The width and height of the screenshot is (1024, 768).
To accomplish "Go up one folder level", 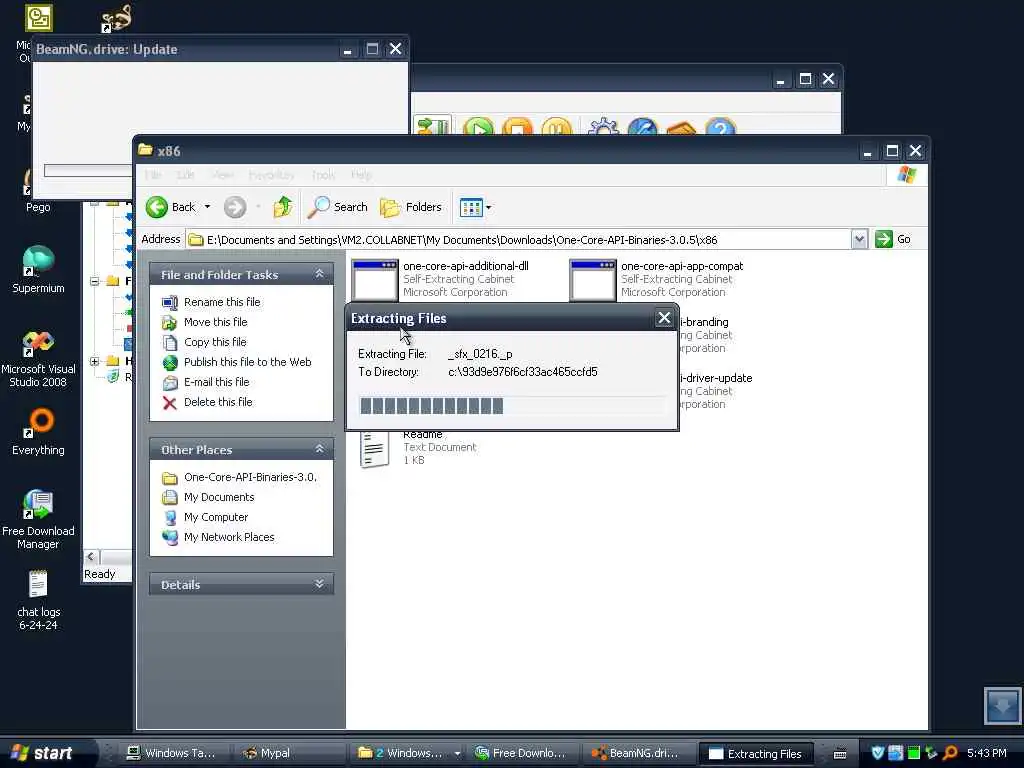I will [x=283, y=207].
